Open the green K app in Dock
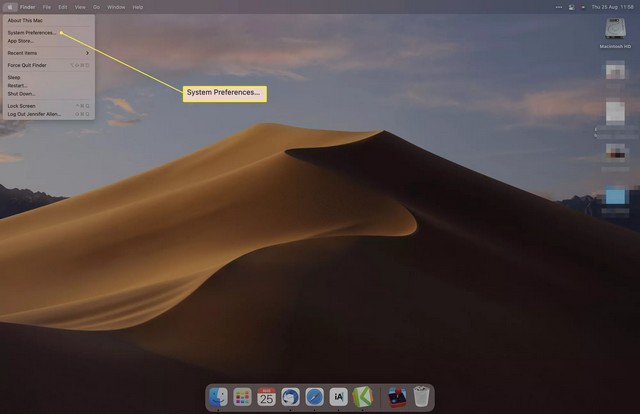Image resolution: width=640 pixels, height=414 pixels. coord(362,397)
